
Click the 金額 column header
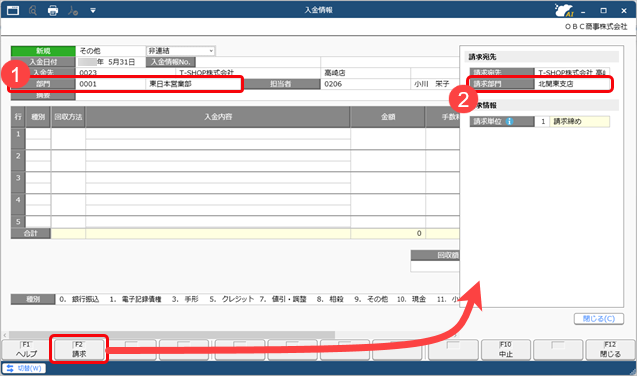coord(388,117)
